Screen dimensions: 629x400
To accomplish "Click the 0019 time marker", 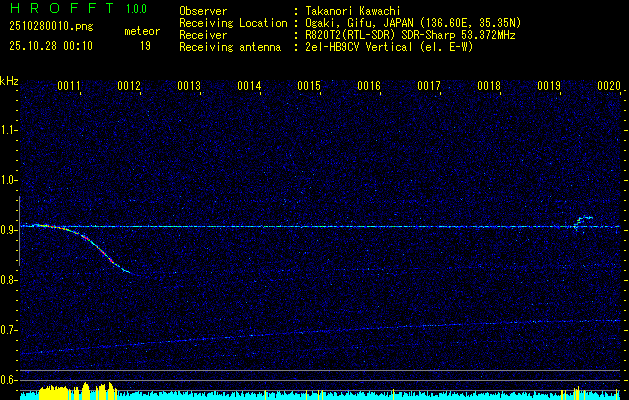I will [549, 86].
